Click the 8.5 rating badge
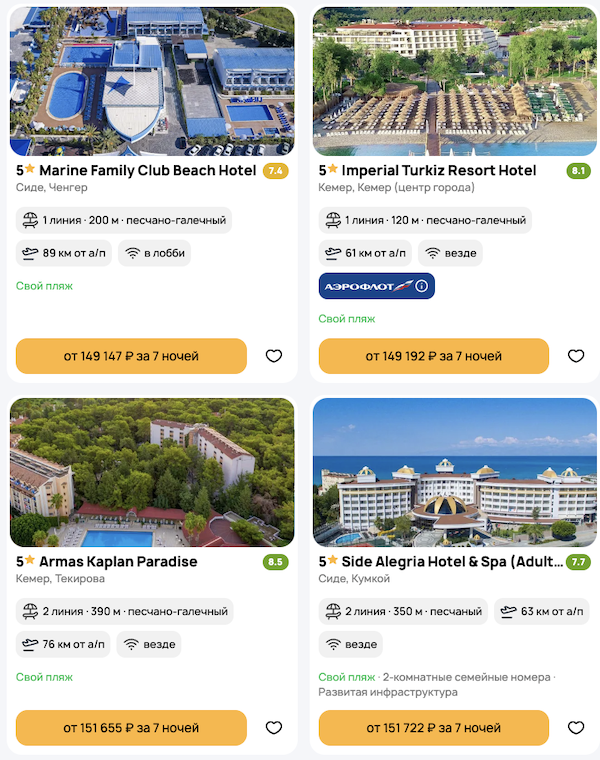The height and width of the screenshot is (760, 600). (x=275, y=562)
